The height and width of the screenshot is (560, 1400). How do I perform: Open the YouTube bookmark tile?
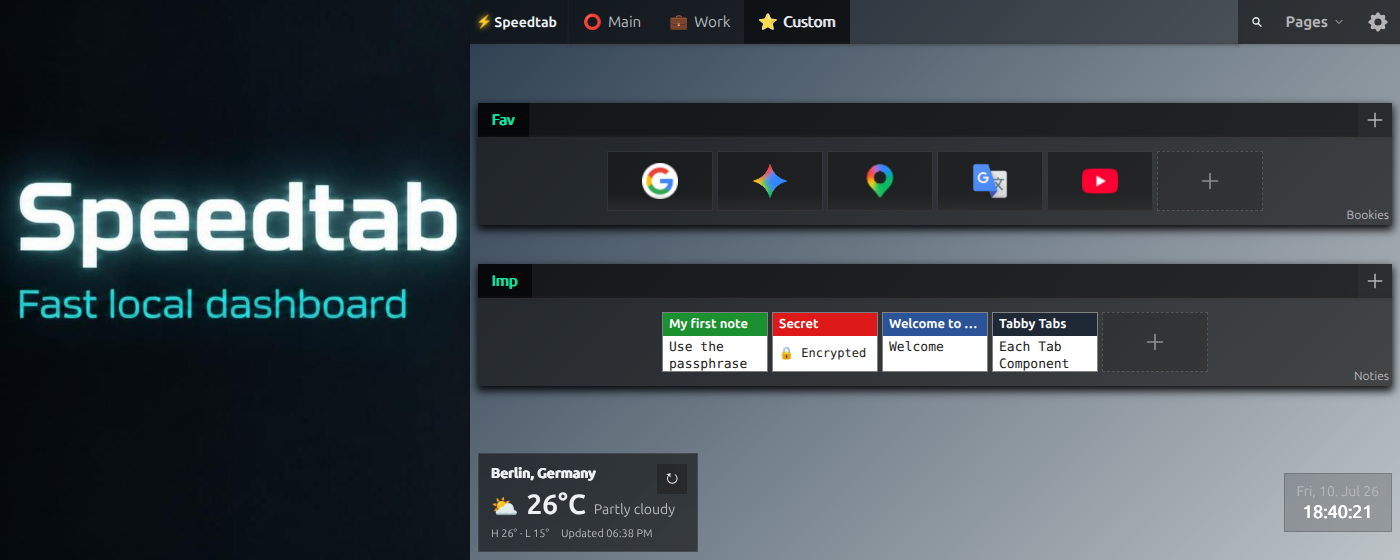click(1100, 181)
